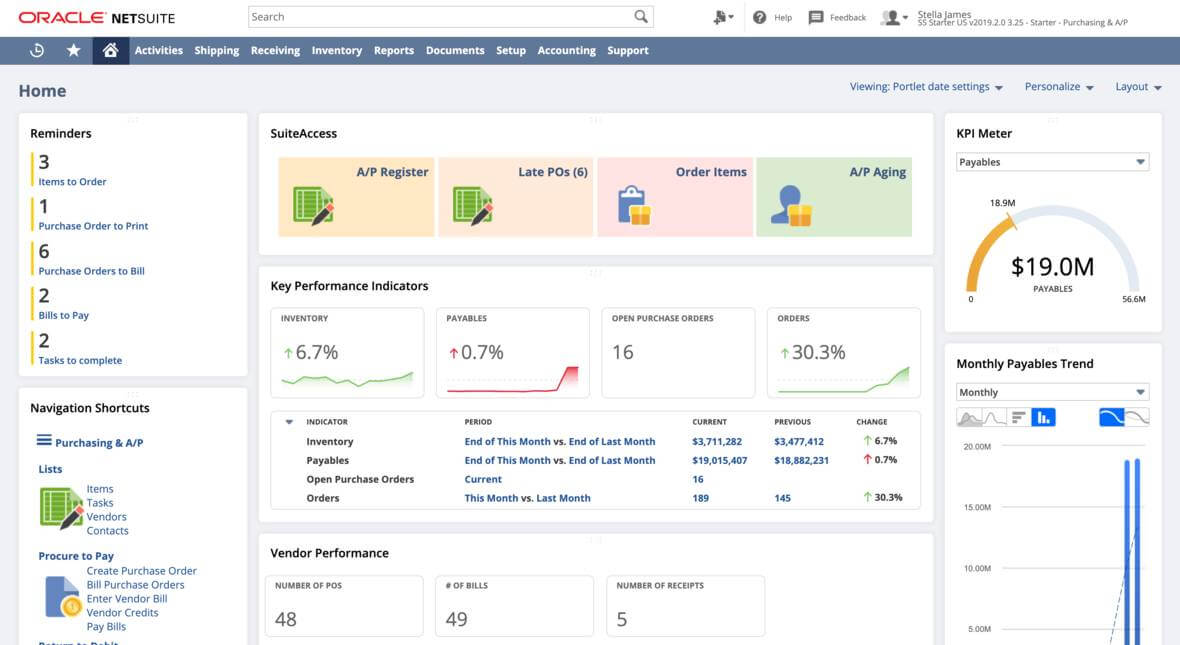
Task: Open the Personalize dropdown
Action: click(x=1059, y=87)
